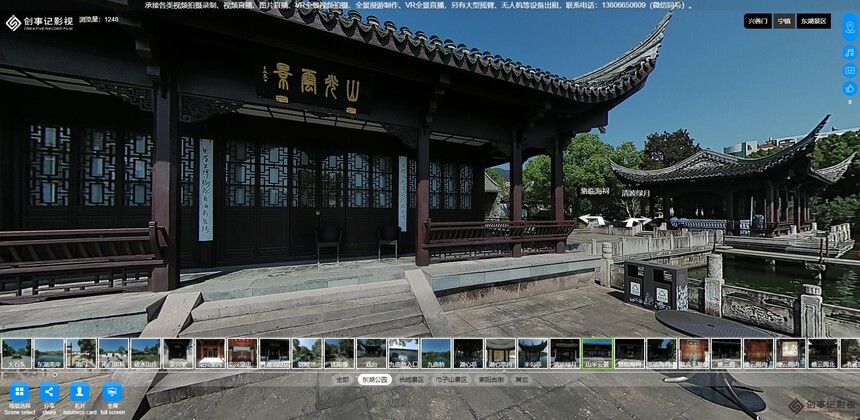The height and width of the screenshot is (420, 860).
Task: Click the 创事记影视 logo
Action: (39, 23)
